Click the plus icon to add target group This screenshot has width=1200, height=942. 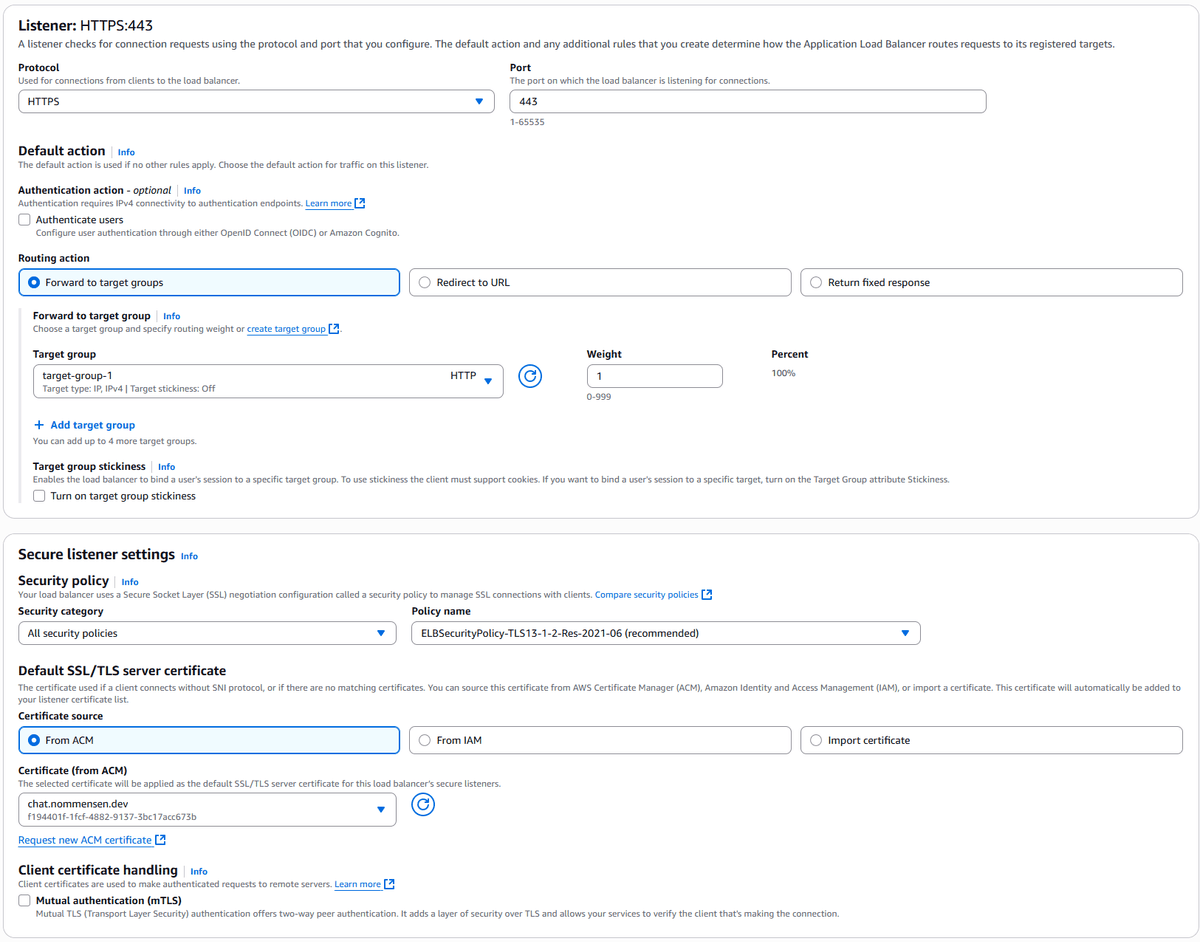pos(39,425)
